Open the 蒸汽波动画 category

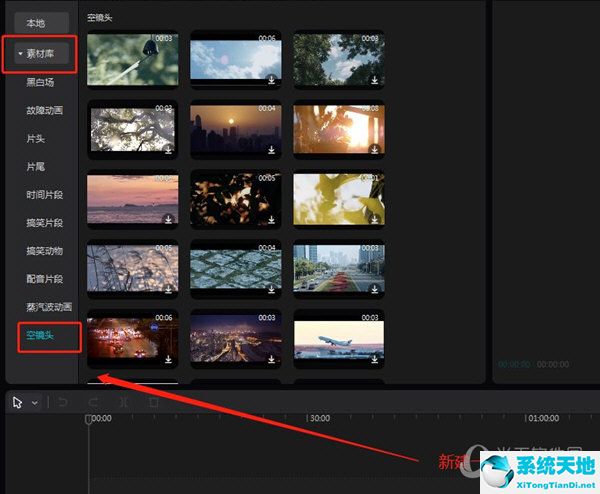pyautogui.click(x=48, y=306)
